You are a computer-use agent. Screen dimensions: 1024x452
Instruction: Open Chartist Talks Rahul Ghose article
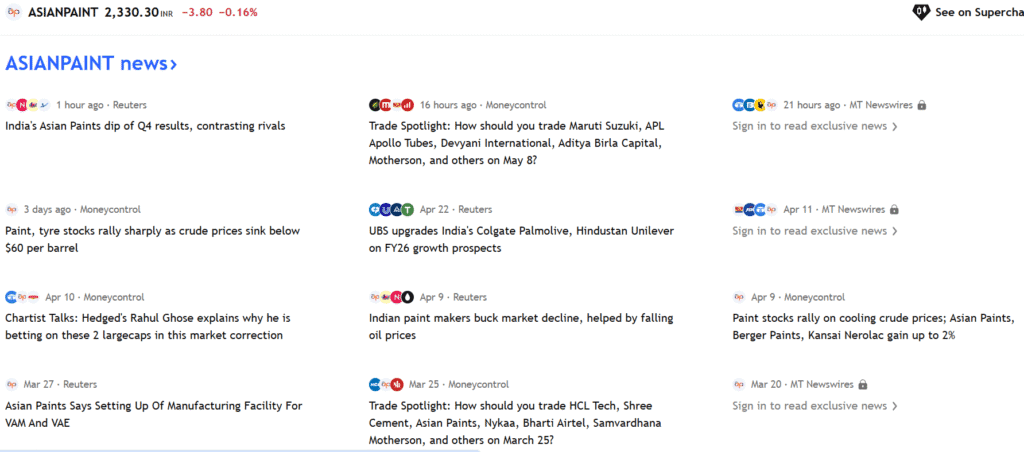point(148,327)
